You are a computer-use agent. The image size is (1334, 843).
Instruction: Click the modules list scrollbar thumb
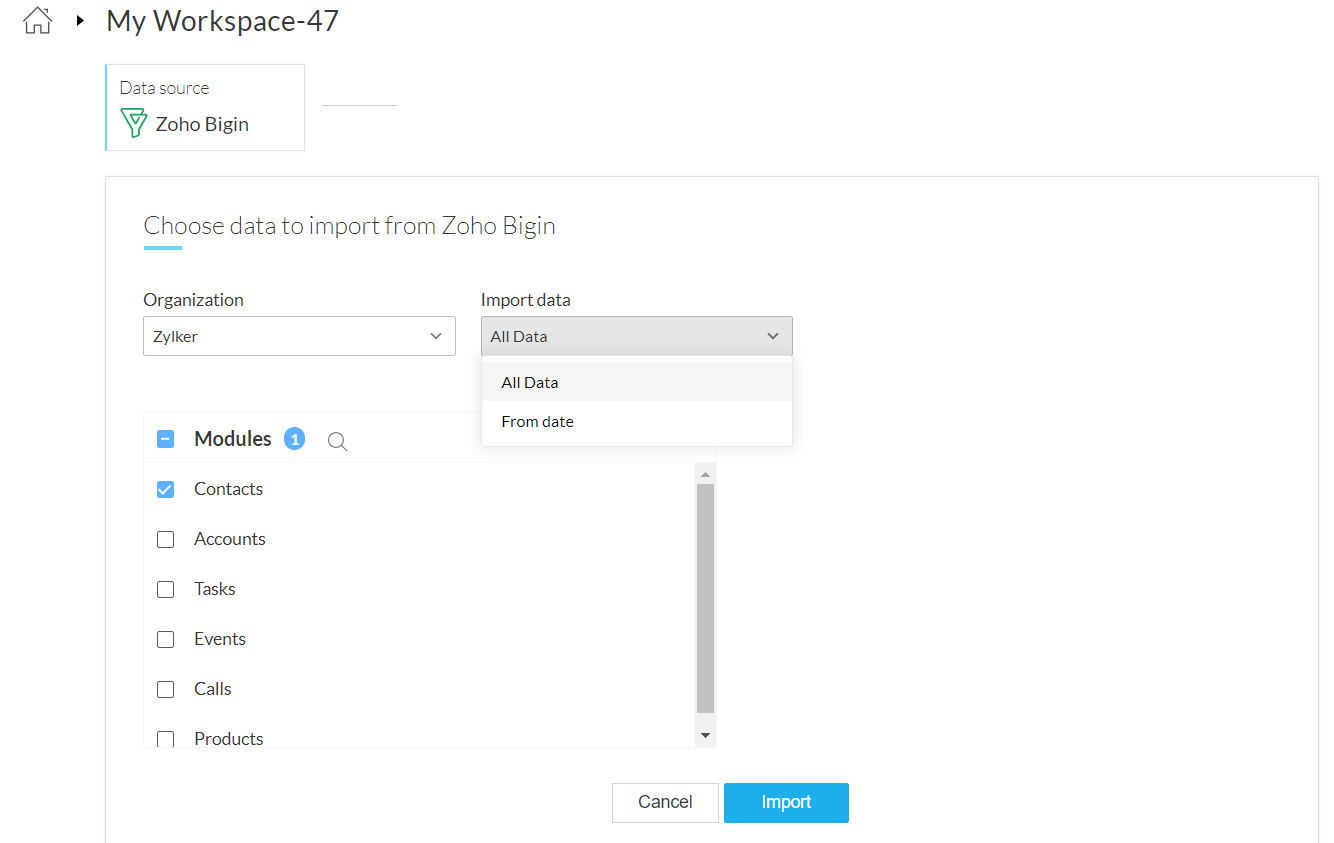[x=705, y=597]
